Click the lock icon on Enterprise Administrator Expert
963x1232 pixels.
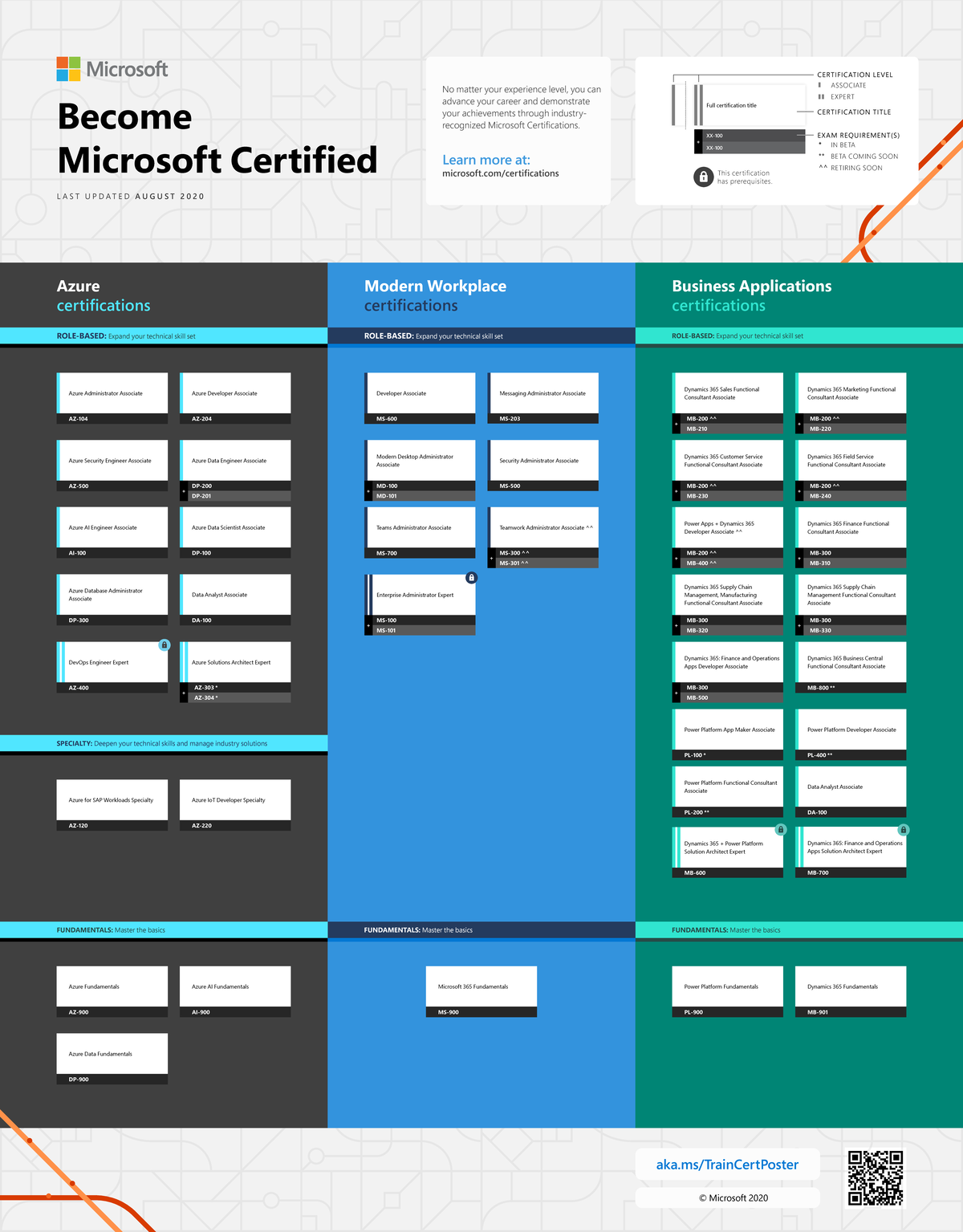coord(471,577)
